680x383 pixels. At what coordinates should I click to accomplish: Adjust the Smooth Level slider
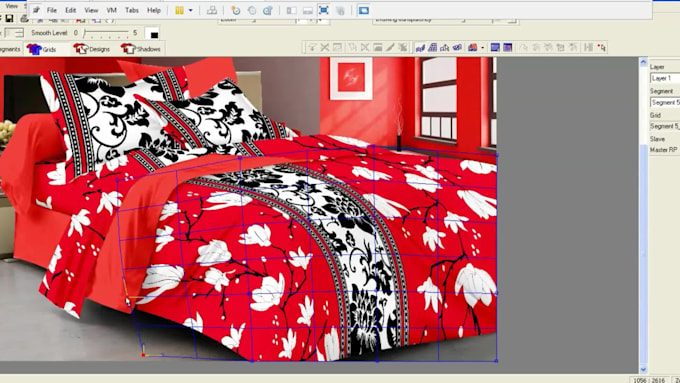pos(107,33)
